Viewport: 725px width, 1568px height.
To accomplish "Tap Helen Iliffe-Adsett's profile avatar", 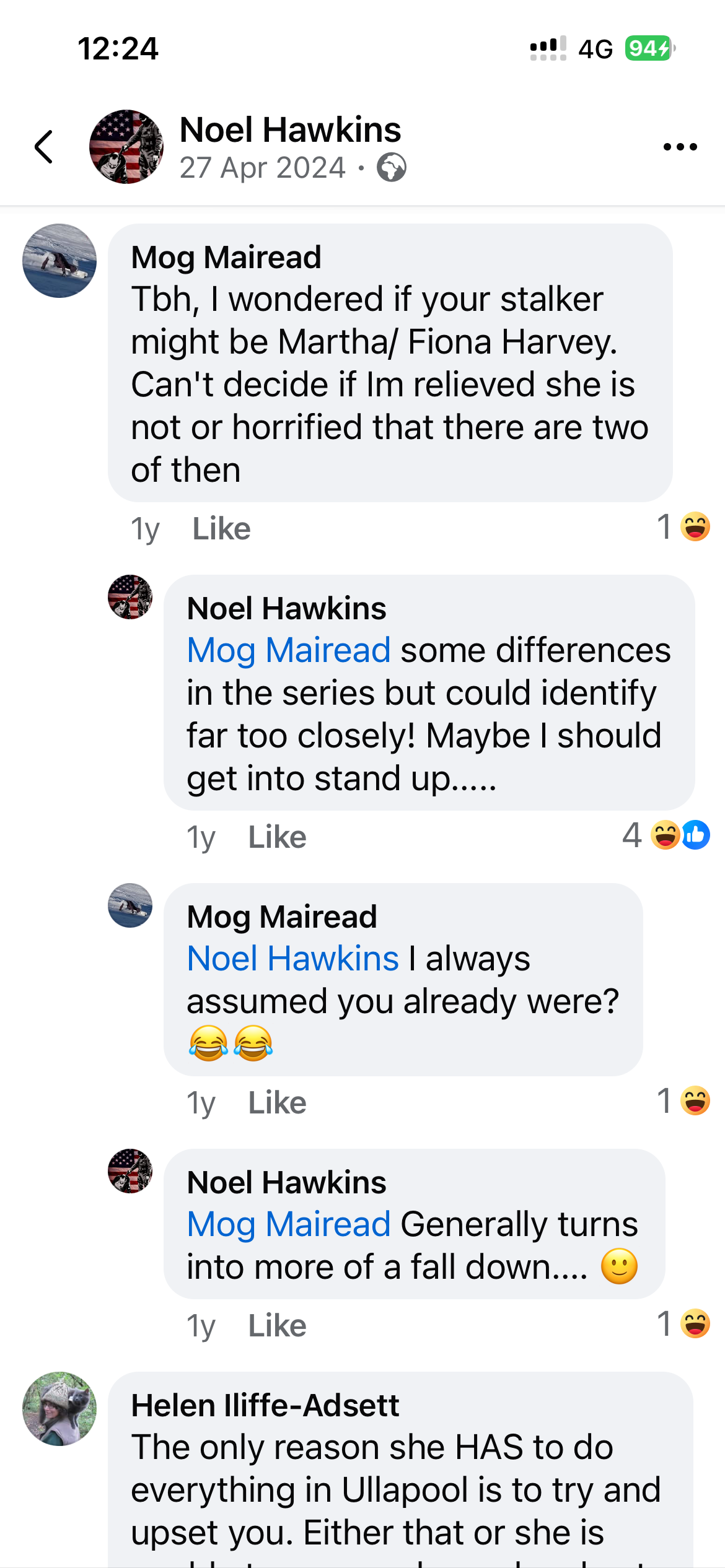I will pos(59,1409).
